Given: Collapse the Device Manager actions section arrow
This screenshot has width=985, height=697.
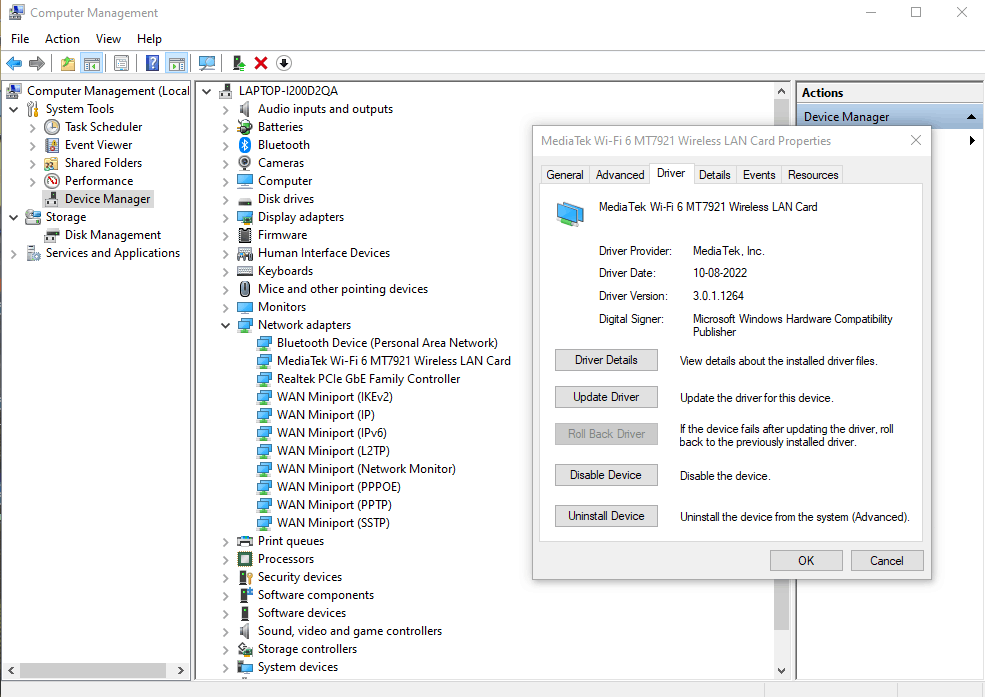Looking at the screenshot, I should click(971, 117).
